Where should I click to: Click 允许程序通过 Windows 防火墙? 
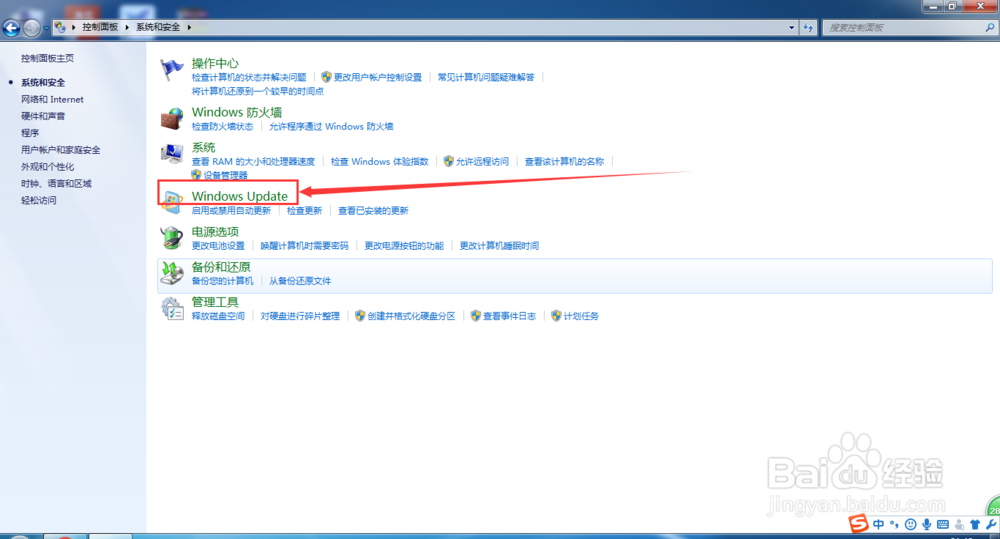331,126
